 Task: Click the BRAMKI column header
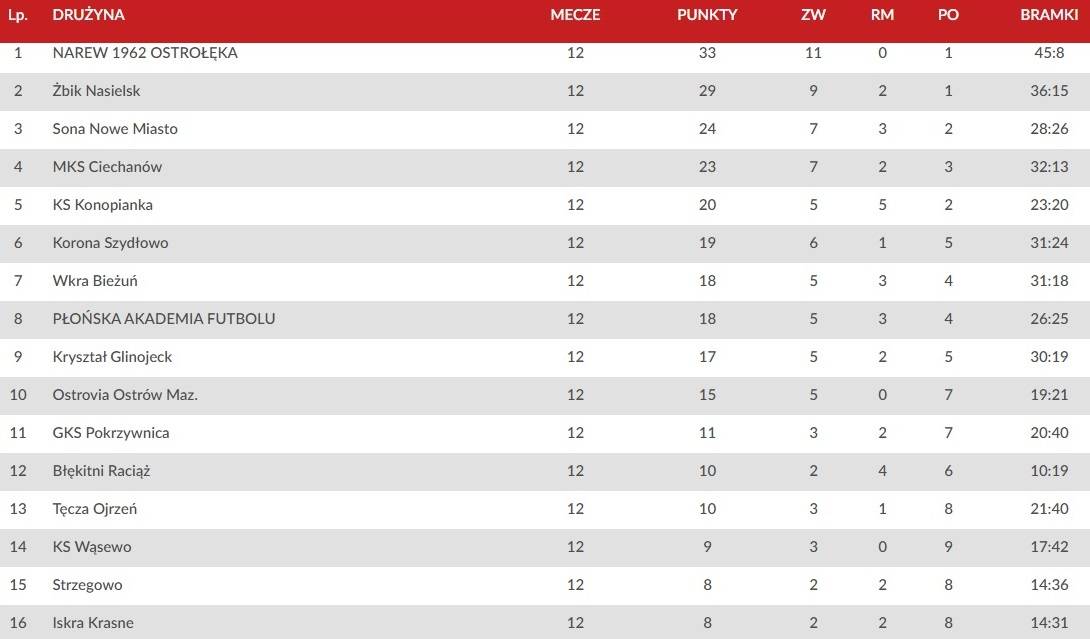pos(1049,15)
